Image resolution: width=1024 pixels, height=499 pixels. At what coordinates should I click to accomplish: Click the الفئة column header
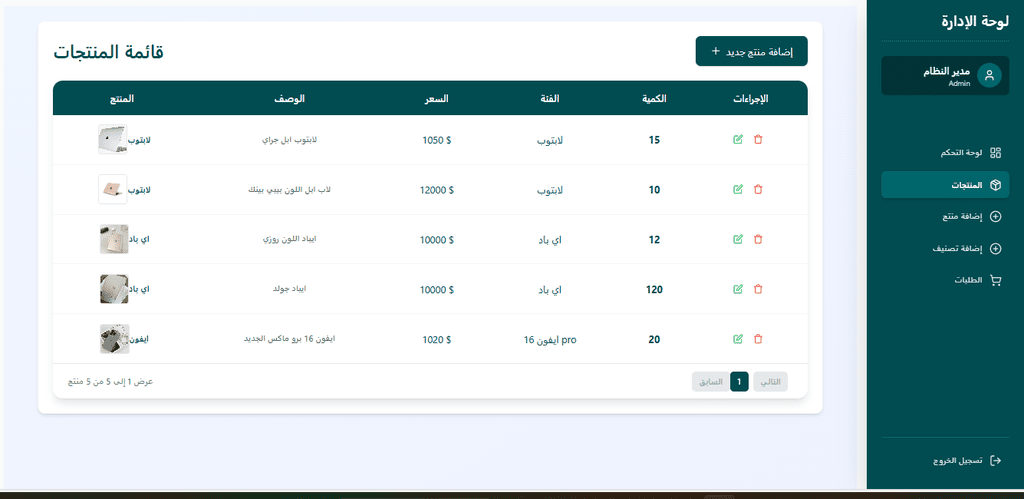click(x=549, y=99)
